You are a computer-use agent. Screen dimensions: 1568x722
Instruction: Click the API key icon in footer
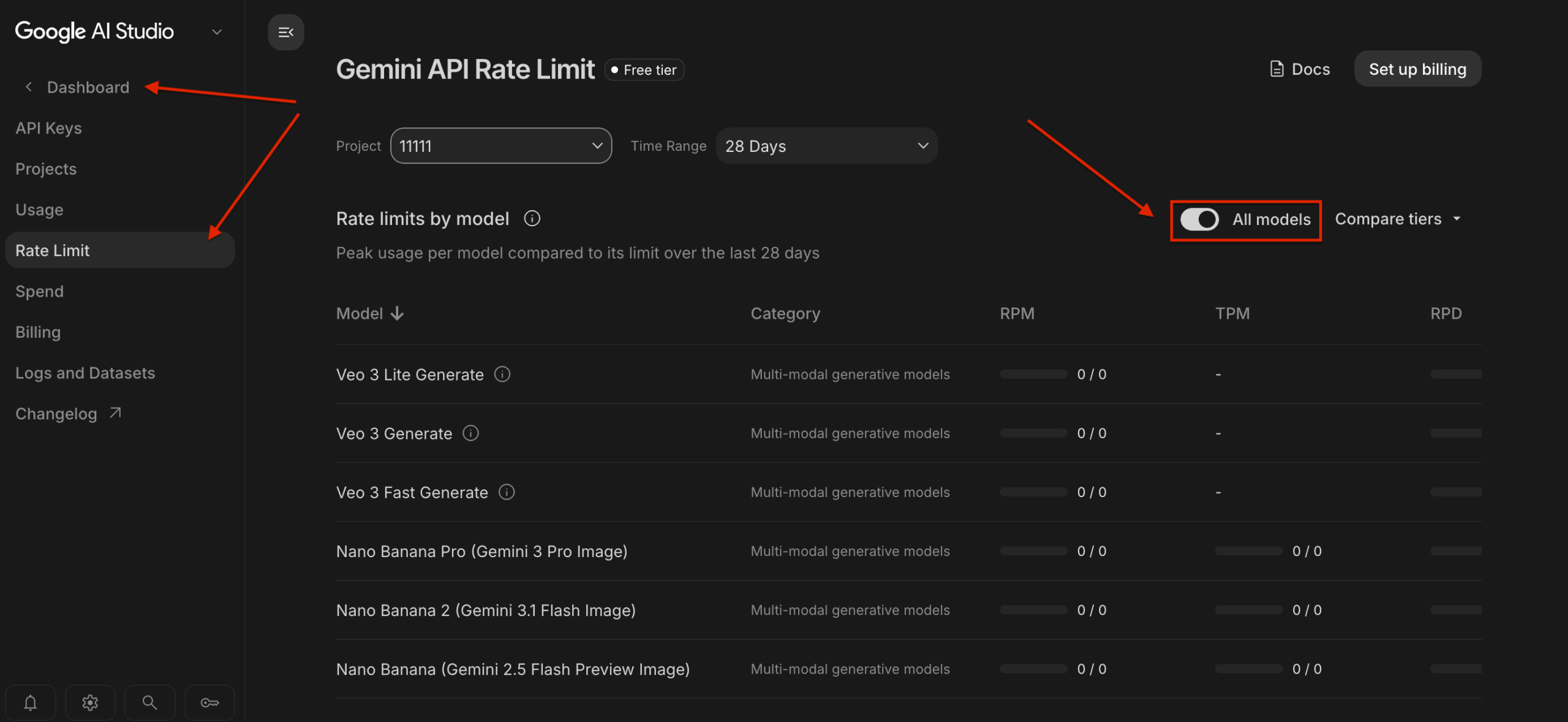pyautogui.click(x=209, y=702)
